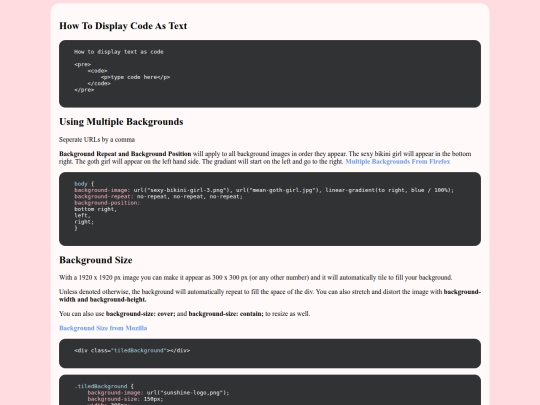Image resolution: width=540 pixels, height=405 pixels.
Task: Click the Using Multiple Backgrounds heading
Action: click(x=121, y=122)
